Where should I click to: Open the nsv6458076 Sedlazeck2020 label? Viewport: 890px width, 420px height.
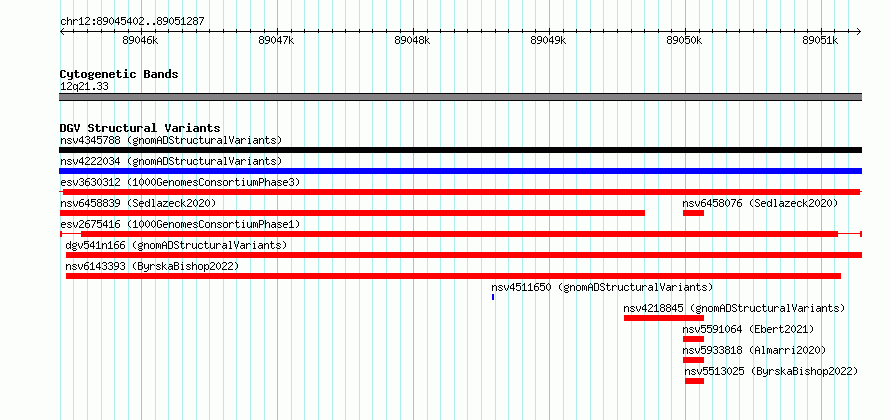pos(760,203)
